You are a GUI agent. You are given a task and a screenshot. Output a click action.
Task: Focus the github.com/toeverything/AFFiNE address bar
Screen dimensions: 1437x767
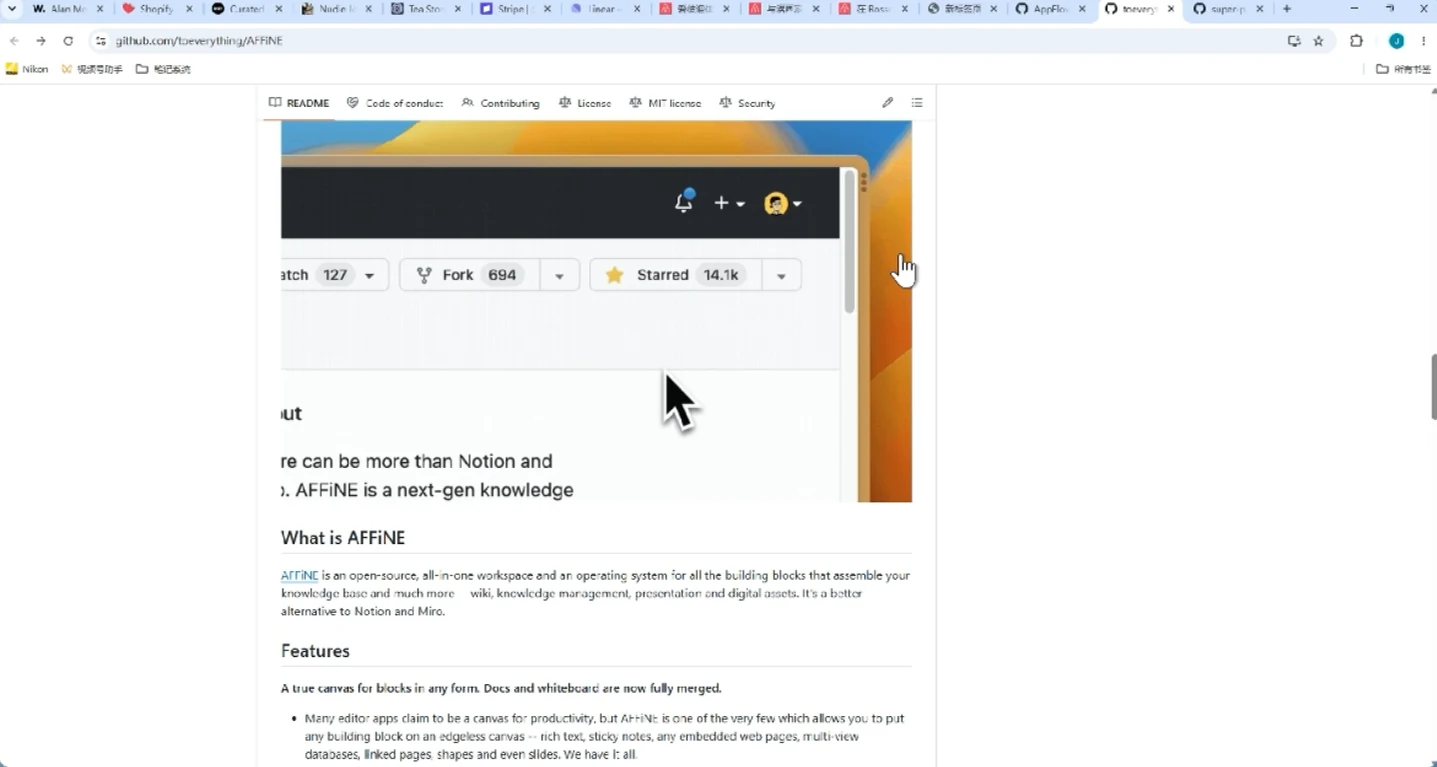coord(690,41)
